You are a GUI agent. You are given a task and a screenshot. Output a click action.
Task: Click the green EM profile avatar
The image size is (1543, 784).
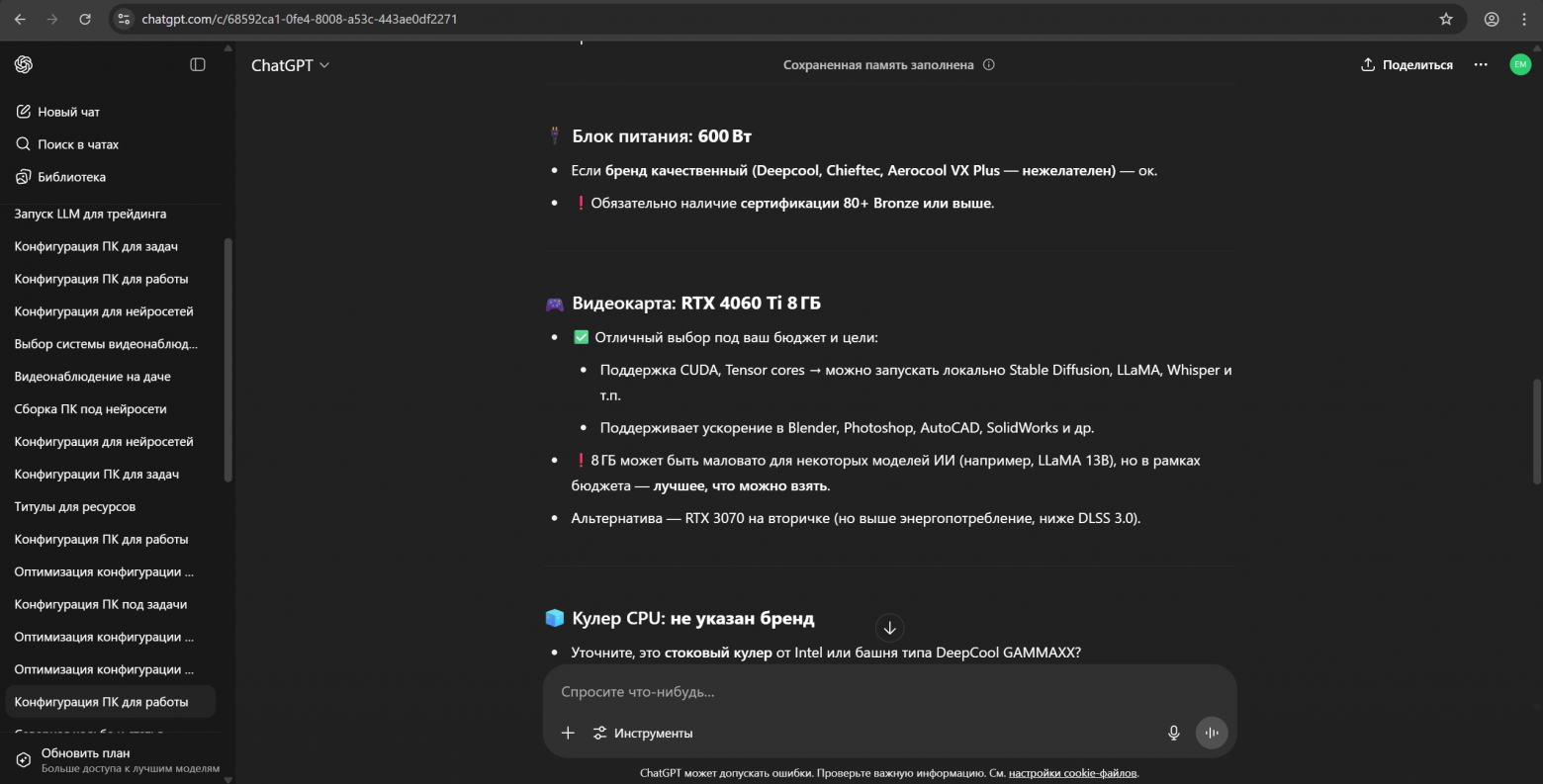click(1520, 64)
